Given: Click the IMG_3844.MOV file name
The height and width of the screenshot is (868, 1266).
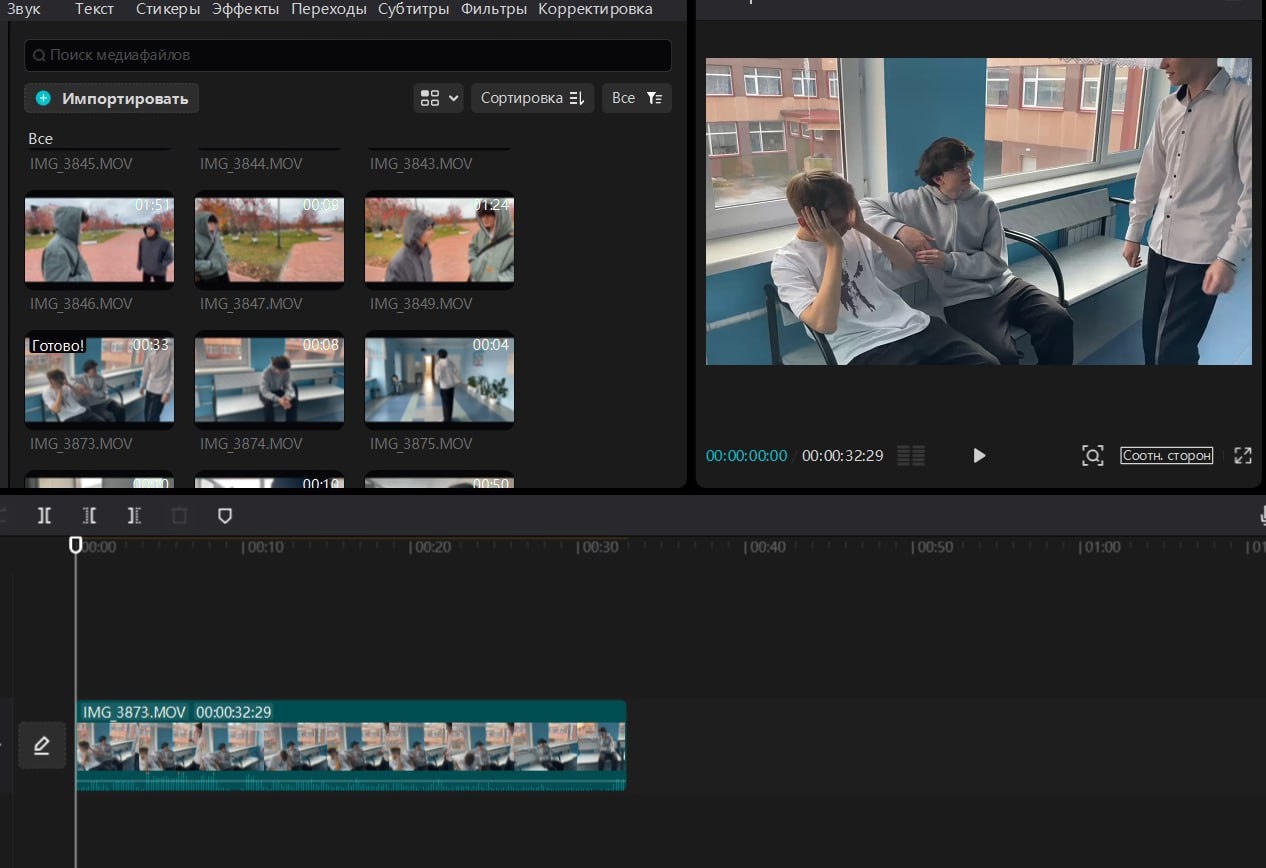Looking at the screenshot, I should tap(251, 163).
